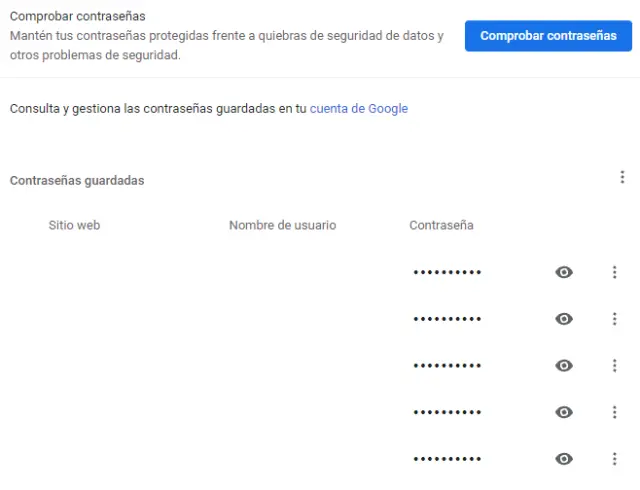Open more actions for the fifth password row
This screenshot has width=640, height=490.
[614, 459]
